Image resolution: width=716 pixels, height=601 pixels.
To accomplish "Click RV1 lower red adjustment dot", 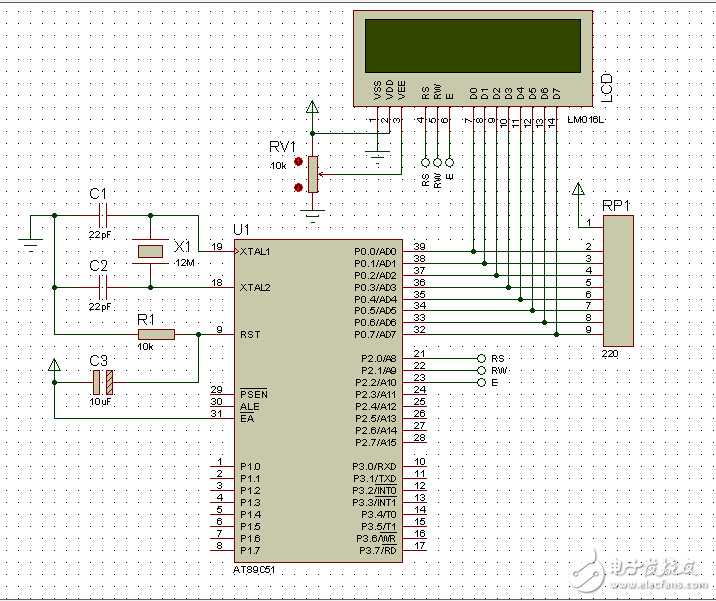I will [299, 187].
